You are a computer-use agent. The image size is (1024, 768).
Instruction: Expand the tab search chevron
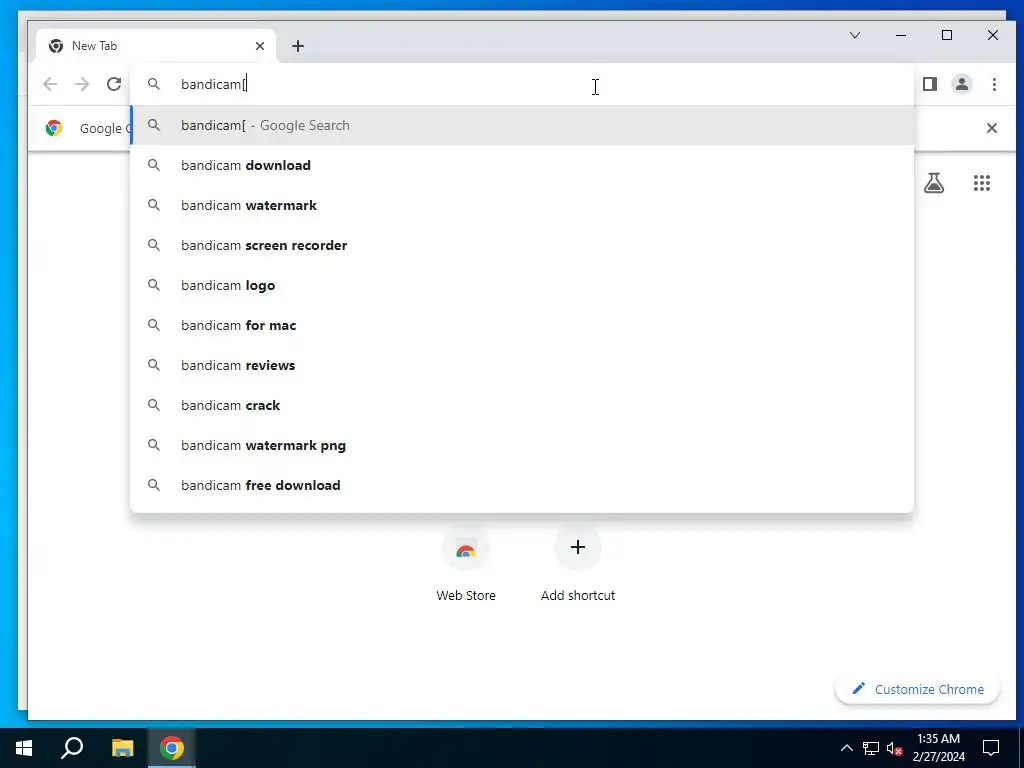click(x=855, y=35)
